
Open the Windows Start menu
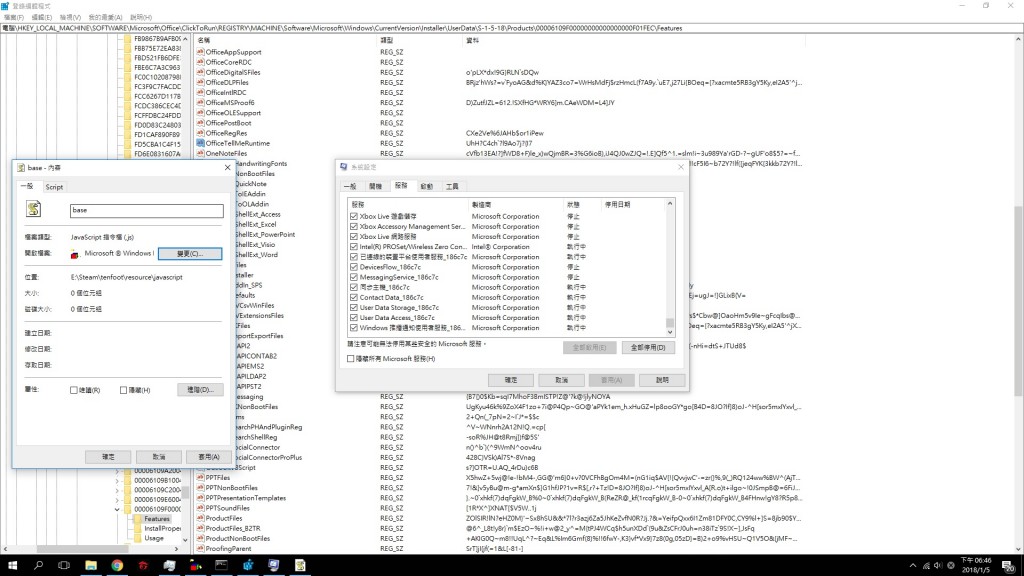[12, 565]
